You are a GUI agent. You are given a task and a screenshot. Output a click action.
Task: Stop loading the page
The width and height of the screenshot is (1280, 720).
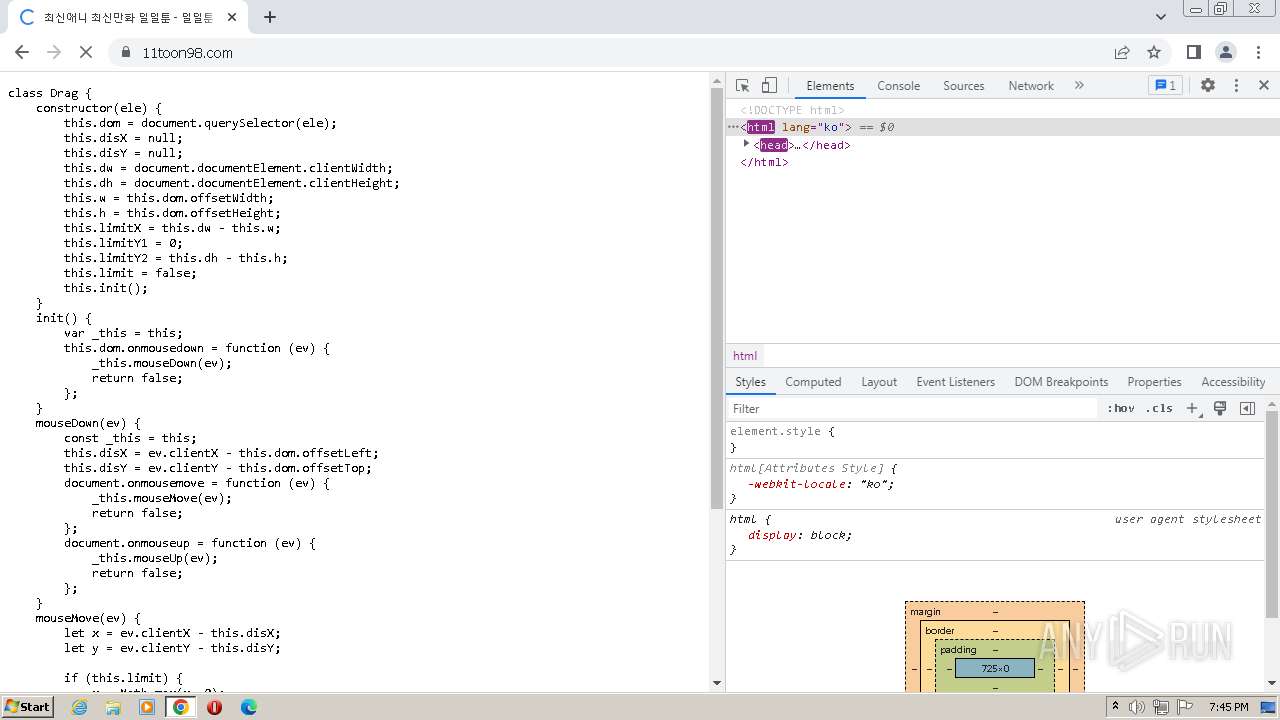[x=86, y=52]
